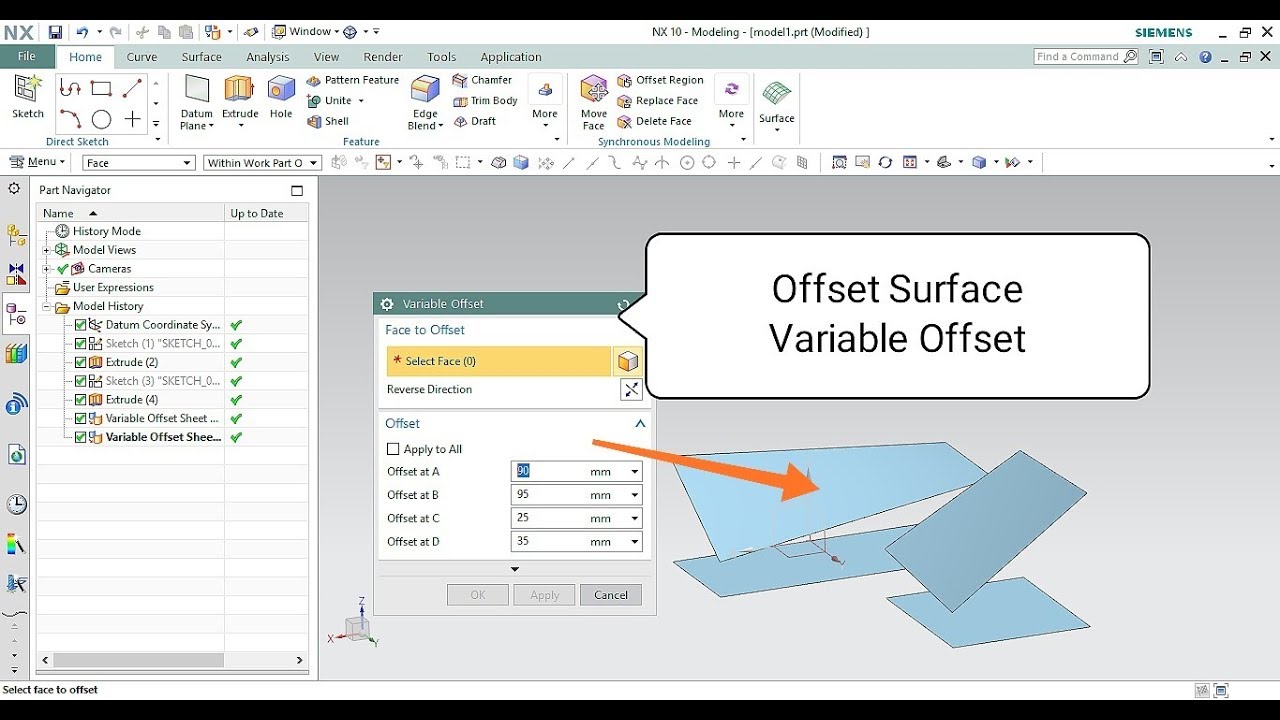Uncheck the Extrude (2) feature checkbox
The width and height of the screenshot is (1280, 720).
pyautogui.click(x=81, y=362)
